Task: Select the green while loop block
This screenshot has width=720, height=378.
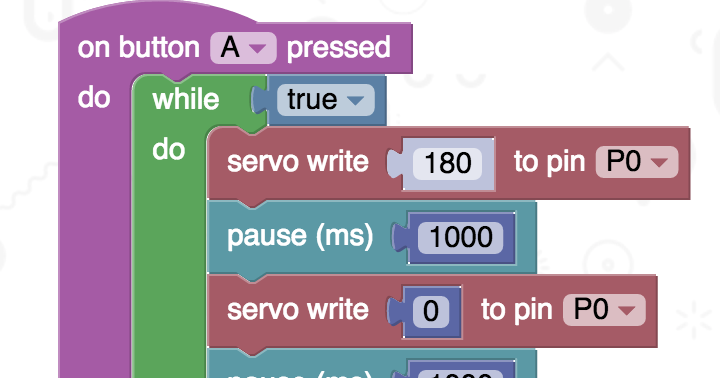Action: point(186,100)
